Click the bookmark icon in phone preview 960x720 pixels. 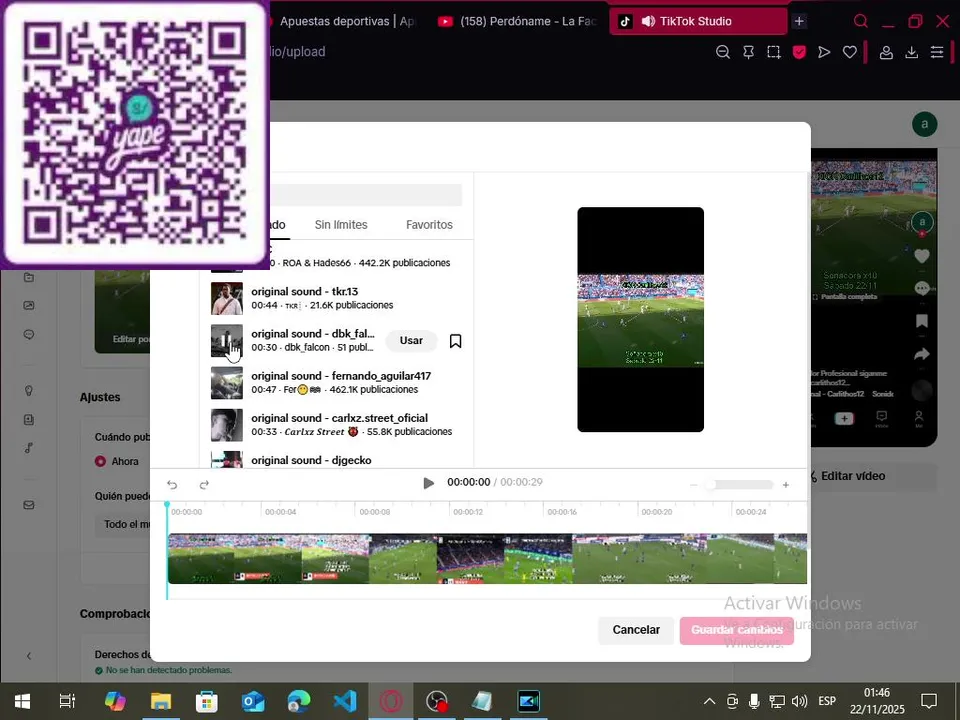point(921,321)
